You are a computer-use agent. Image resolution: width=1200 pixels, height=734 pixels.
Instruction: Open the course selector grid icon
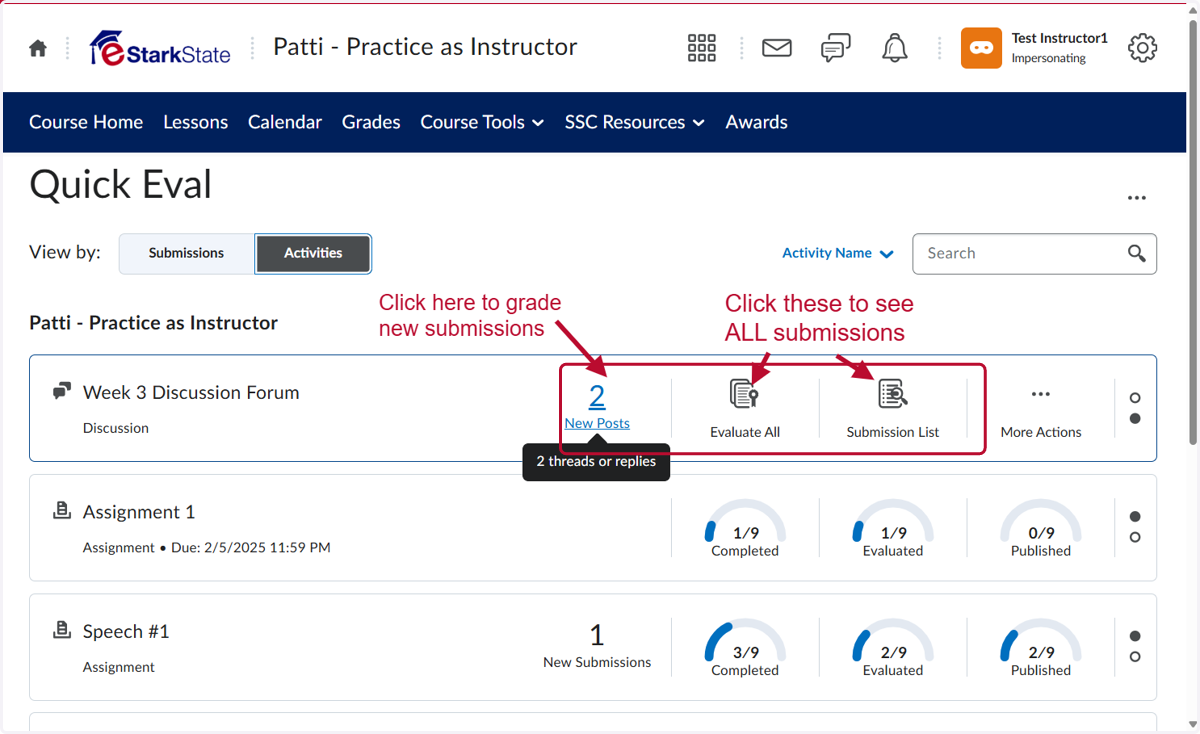(x=702, y=48)
